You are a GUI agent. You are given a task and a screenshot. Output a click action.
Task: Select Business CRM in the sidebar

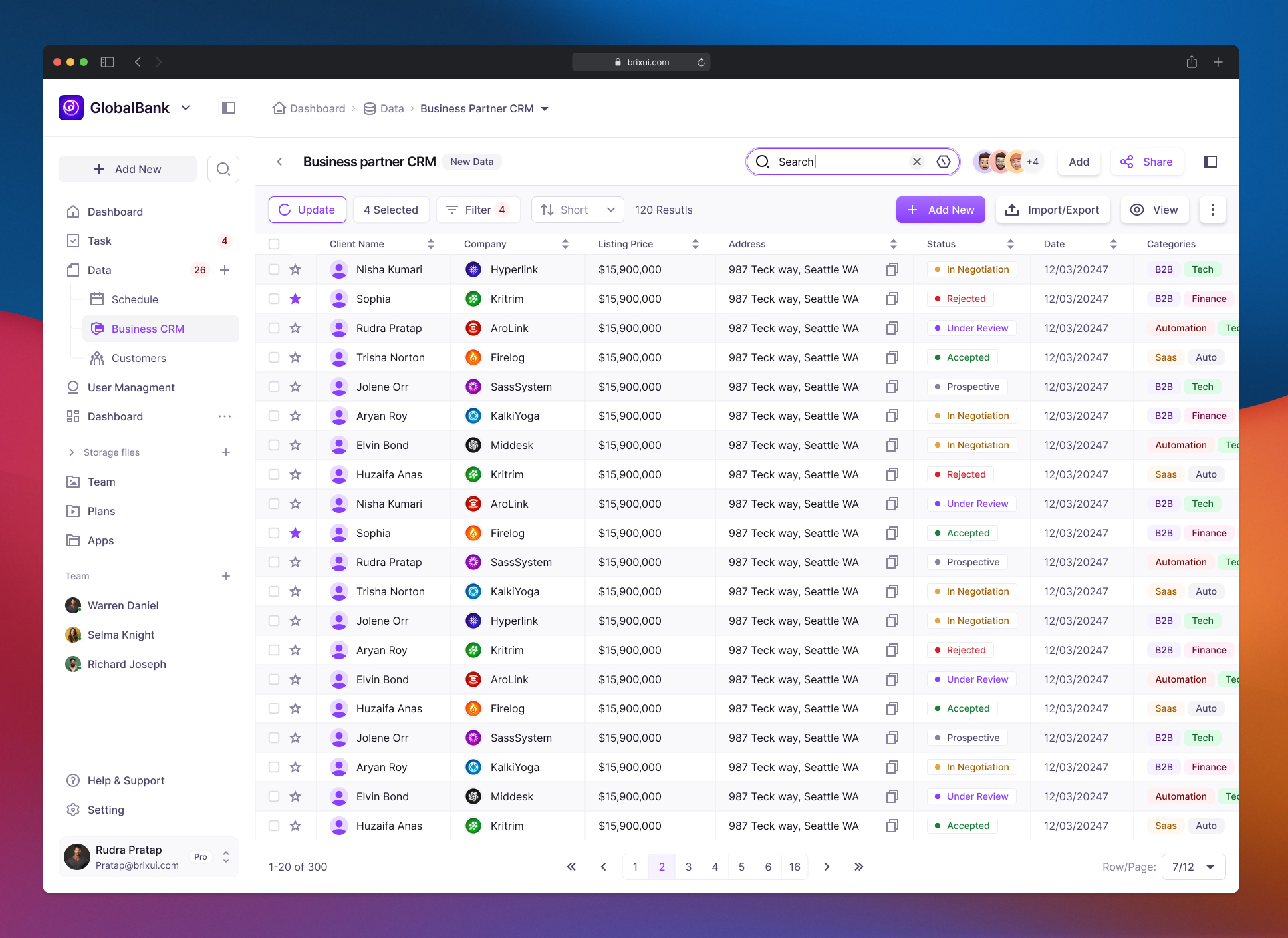point(148,328)
